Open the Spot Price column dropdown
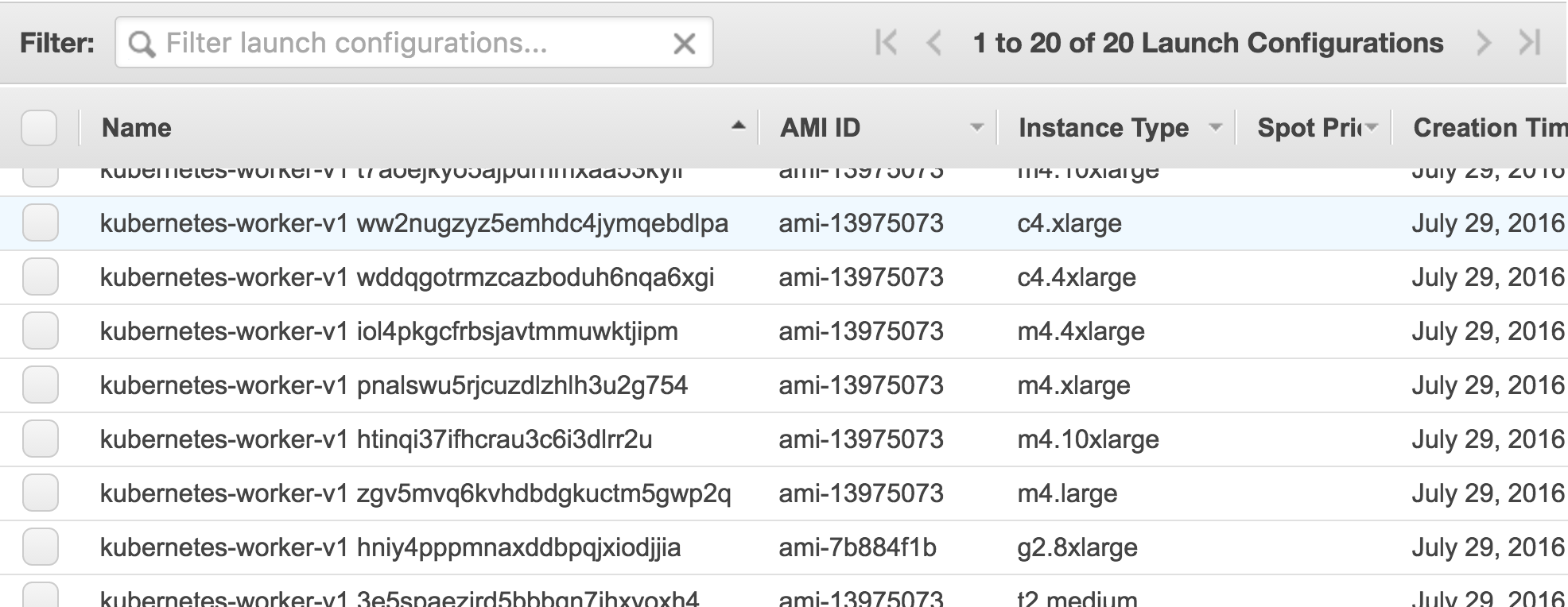The width and height of the screenshot is (1568, 607). click(x=1372, y=127)
